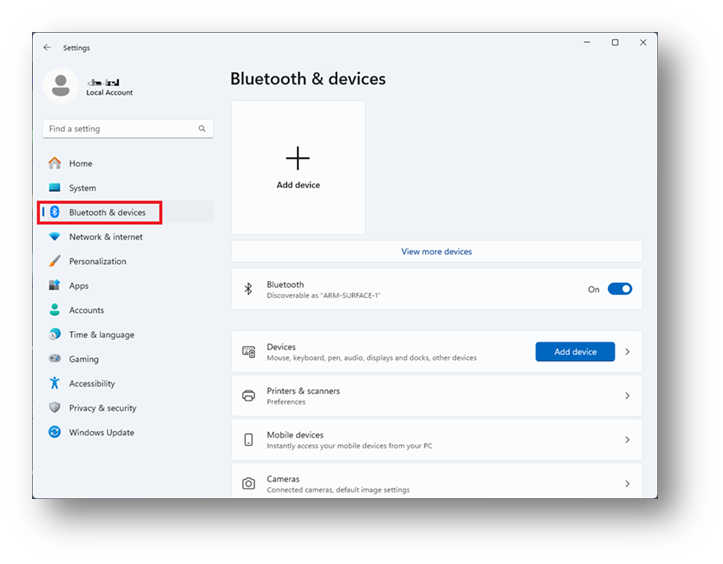
Task: Click the Privacy shield icon
Action: pyautogui.click(x=55, y=408)
